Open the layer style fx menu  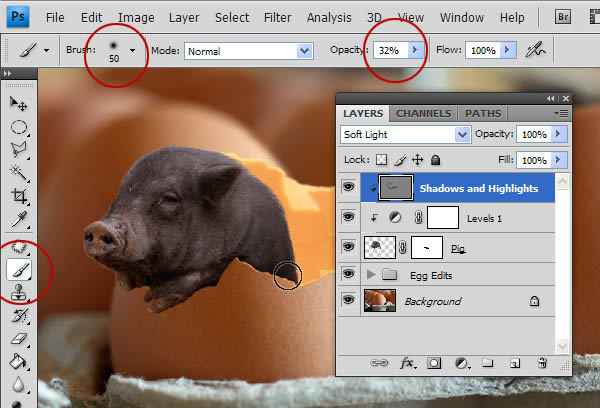(x=408, y=363)
